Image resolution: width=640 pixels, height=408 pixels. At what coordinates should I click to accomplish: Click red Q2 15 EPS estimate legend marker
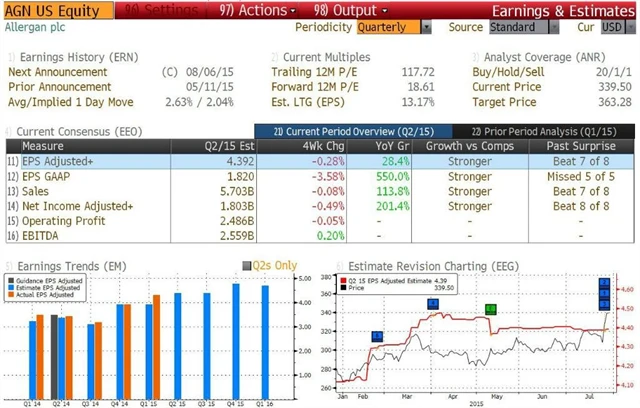pyautogui.click(x=341, y=283)
